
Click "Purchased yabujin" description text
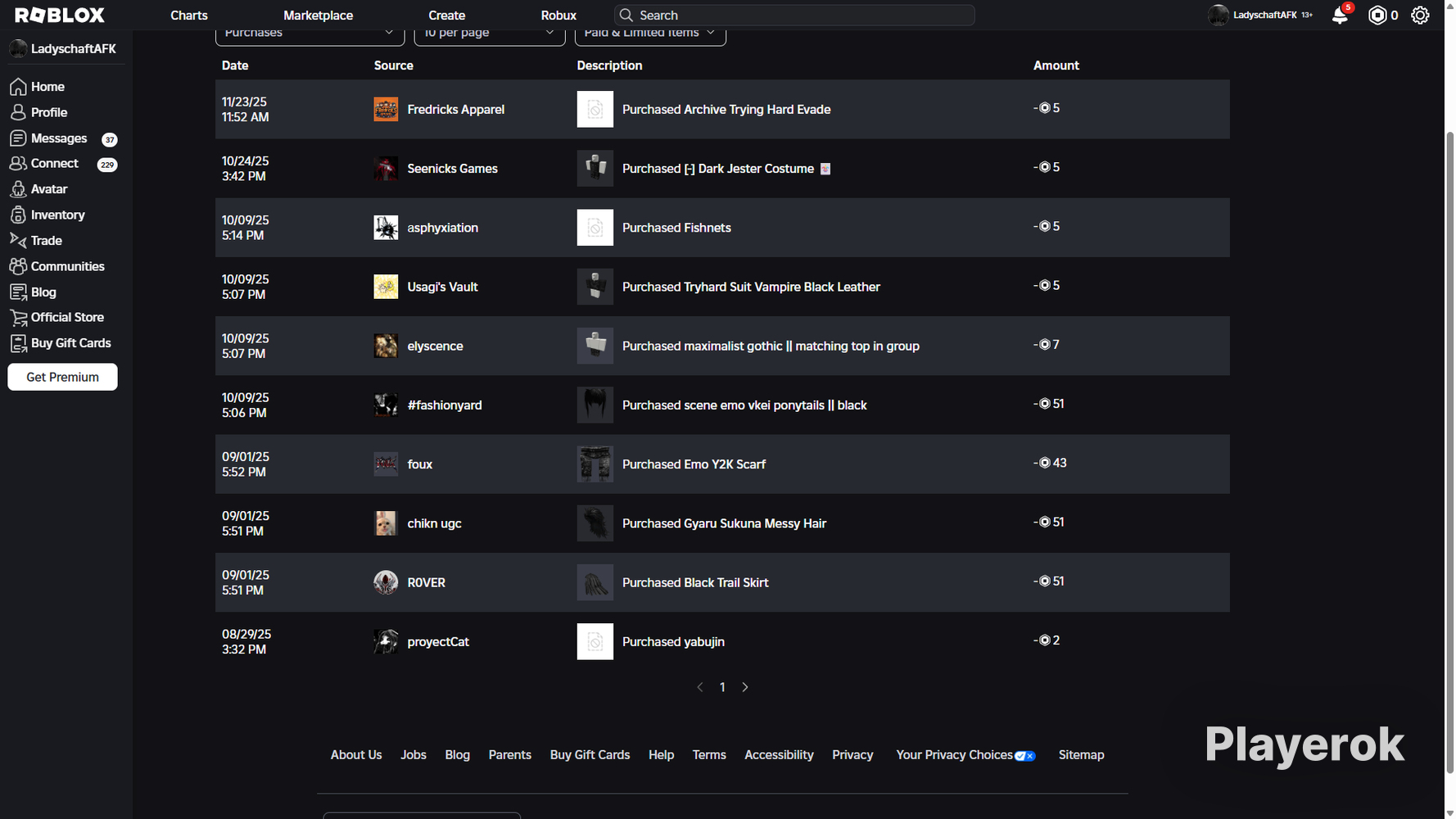click(x=673, y=642)
